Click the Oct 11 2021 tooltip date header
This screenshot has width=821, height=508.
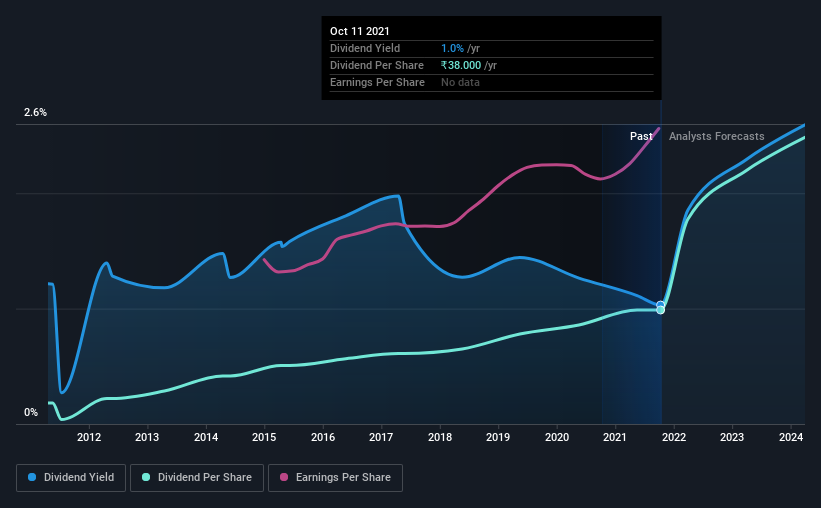(x=360, y=31)
